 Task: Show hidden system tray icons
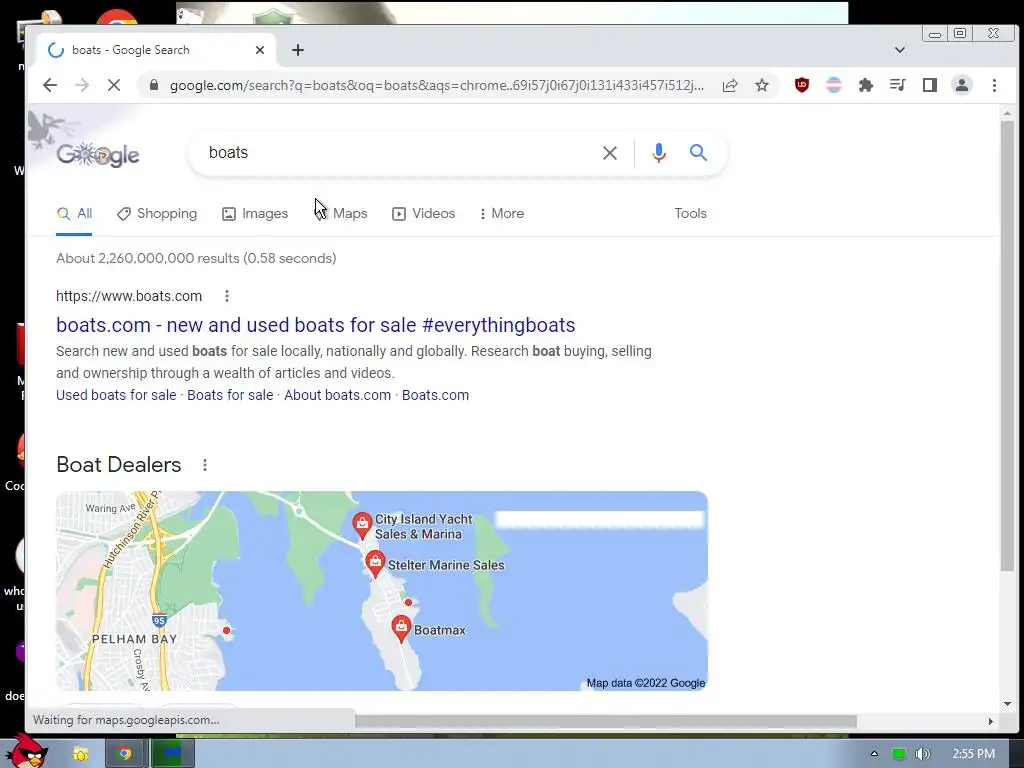874,754
